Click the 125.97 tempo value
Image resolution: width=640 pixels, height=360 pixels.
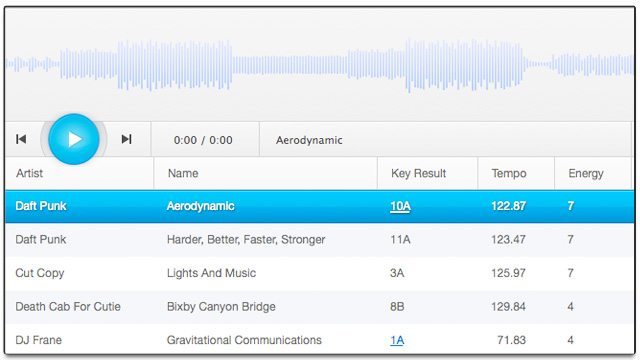coord(509,273)
